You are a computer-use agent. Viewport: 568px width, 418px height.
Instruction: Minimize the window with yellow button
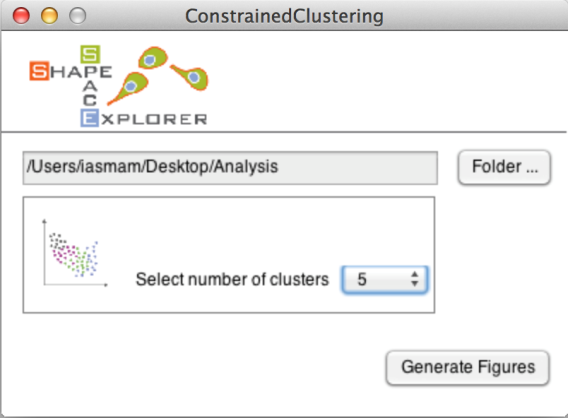coord(49,16)
